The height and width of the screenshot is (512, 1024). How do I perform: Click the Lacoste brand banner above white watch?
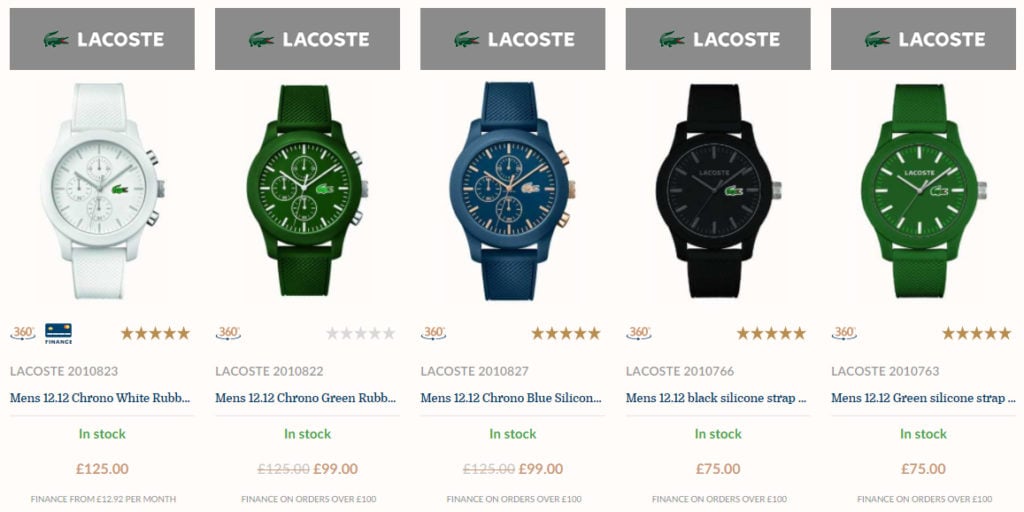(x=102, y=39)
